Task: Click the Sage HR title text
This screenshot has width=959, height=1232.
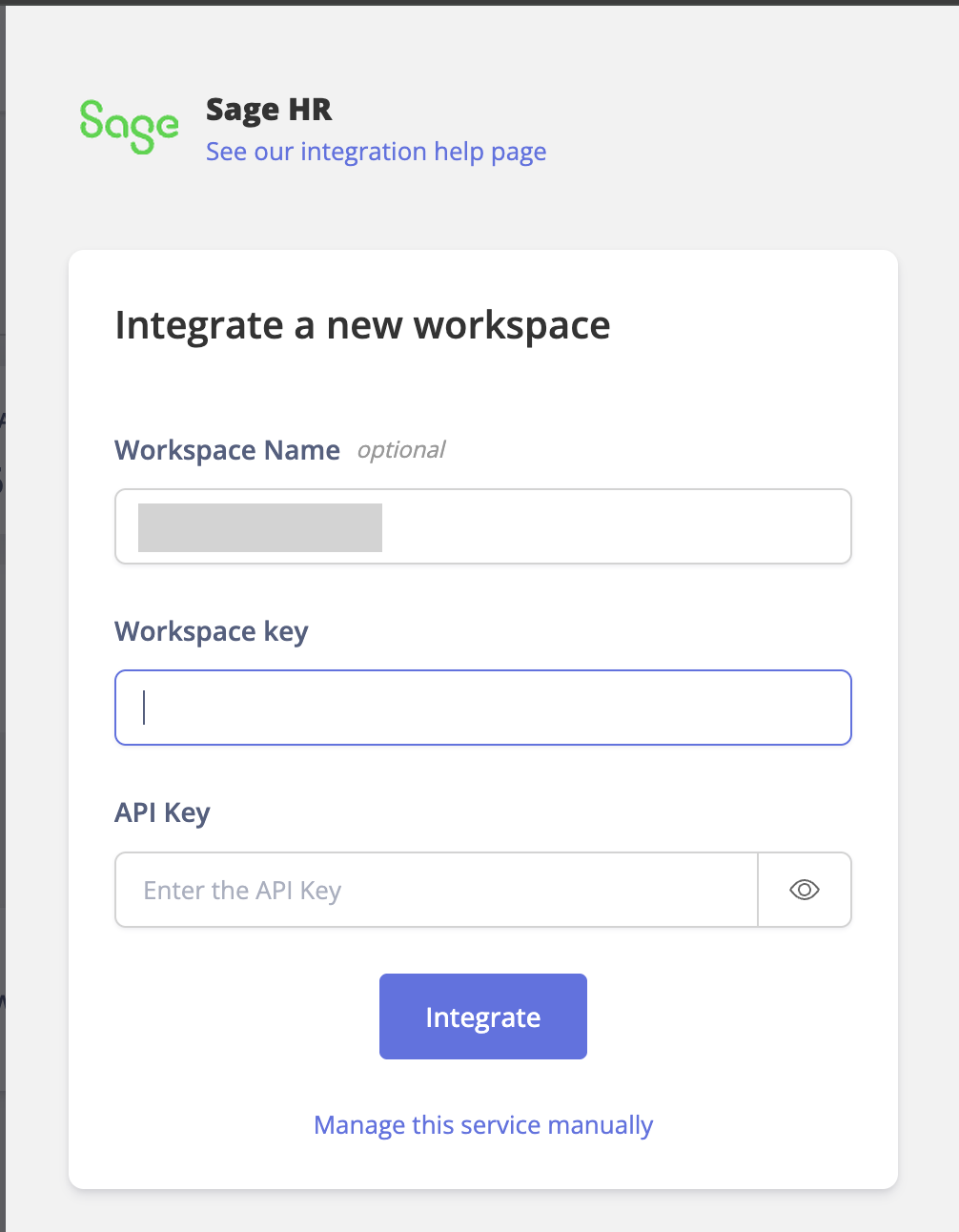Action: tap(269, 110)
